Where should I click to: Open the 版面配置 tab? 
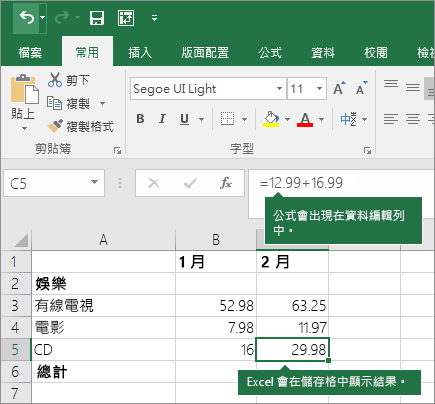pos(205,53)
